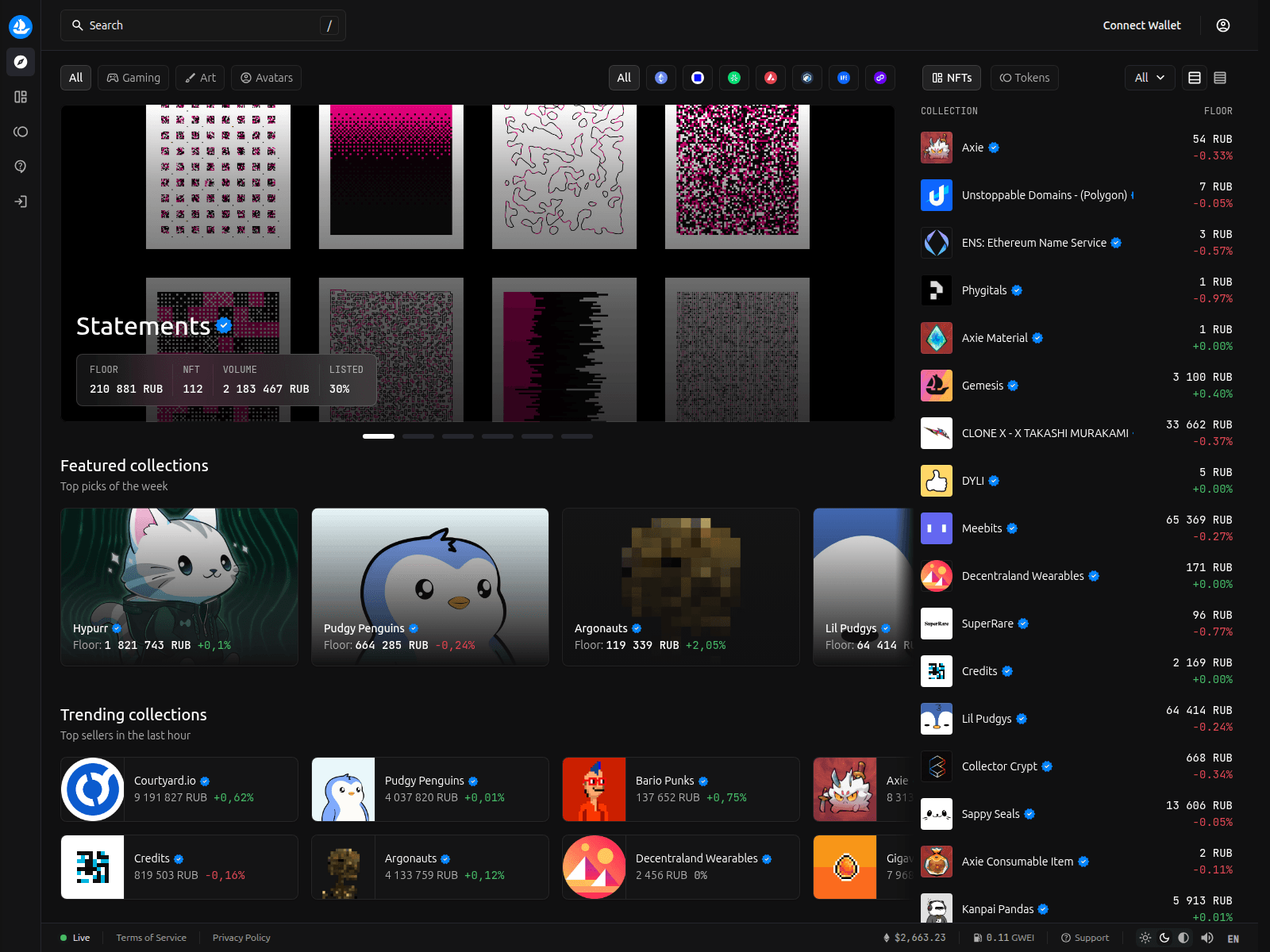Select the Gaming category tab
Viewport: 1270px width, 952px height.
coord(133,78)
